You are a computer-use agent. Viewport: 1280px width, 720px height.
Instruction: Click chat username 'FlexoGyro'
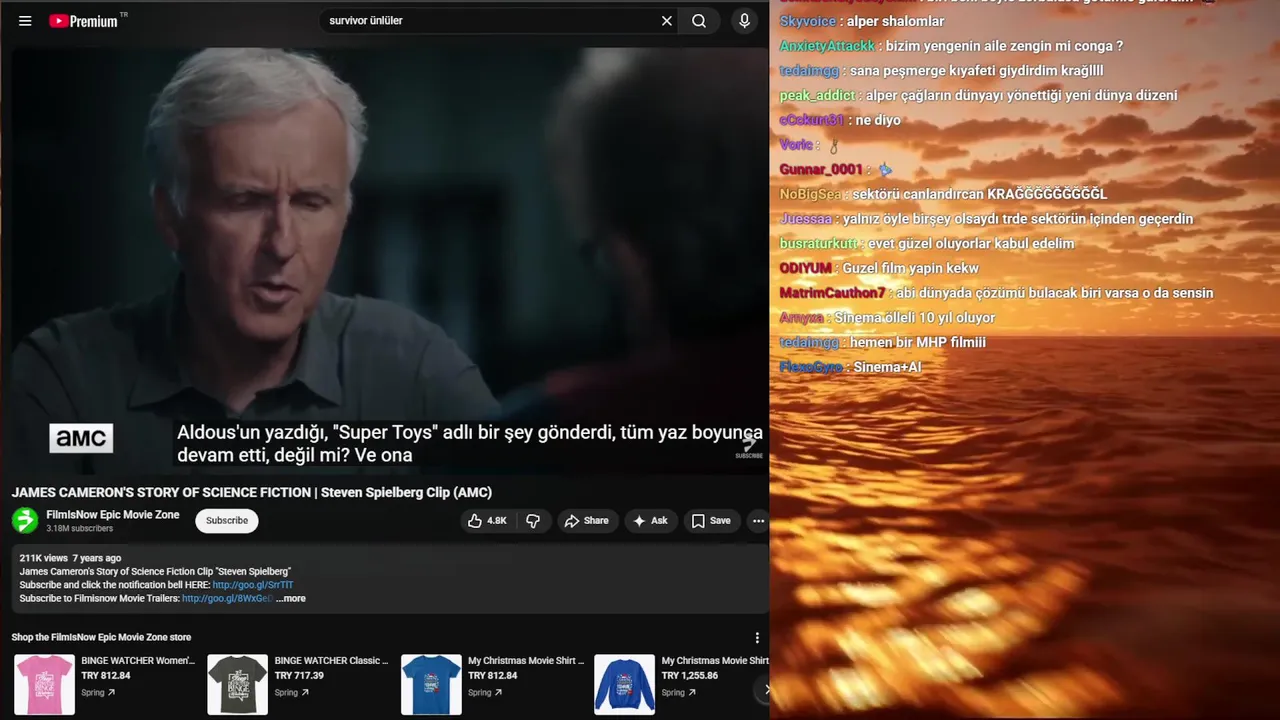(x=811, y=367)
